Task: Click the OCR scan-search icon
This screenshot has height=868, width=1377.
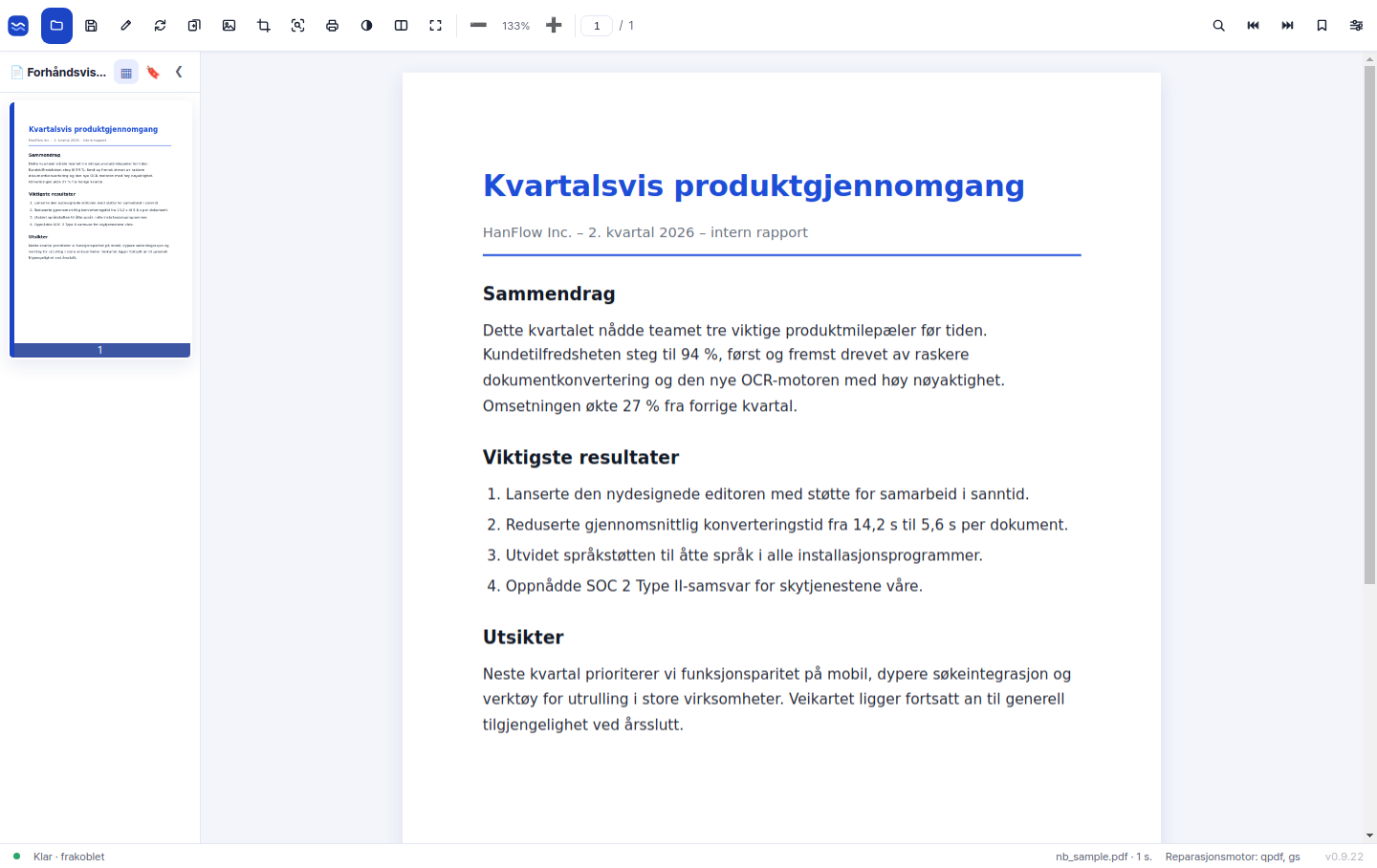Action: pyautogui.click(x=297, y=26)
